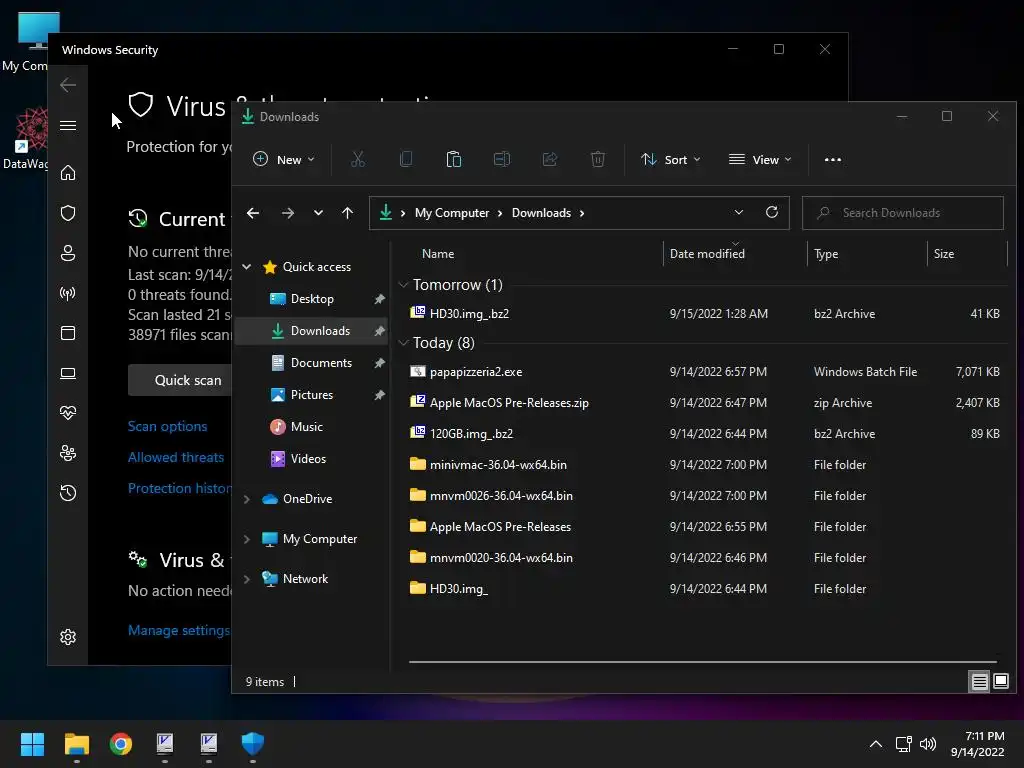
Task: Open Account protection person icon in Security sidebar
Action: (68, 253)
